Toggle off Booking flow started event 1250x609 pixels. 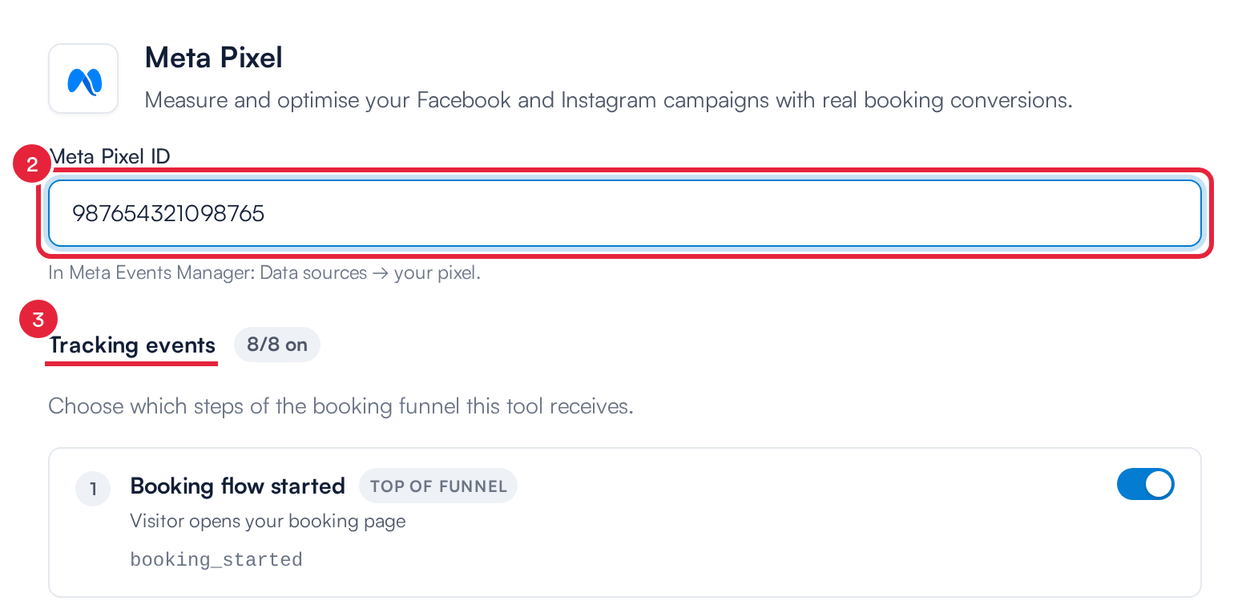coord(1145,485)
